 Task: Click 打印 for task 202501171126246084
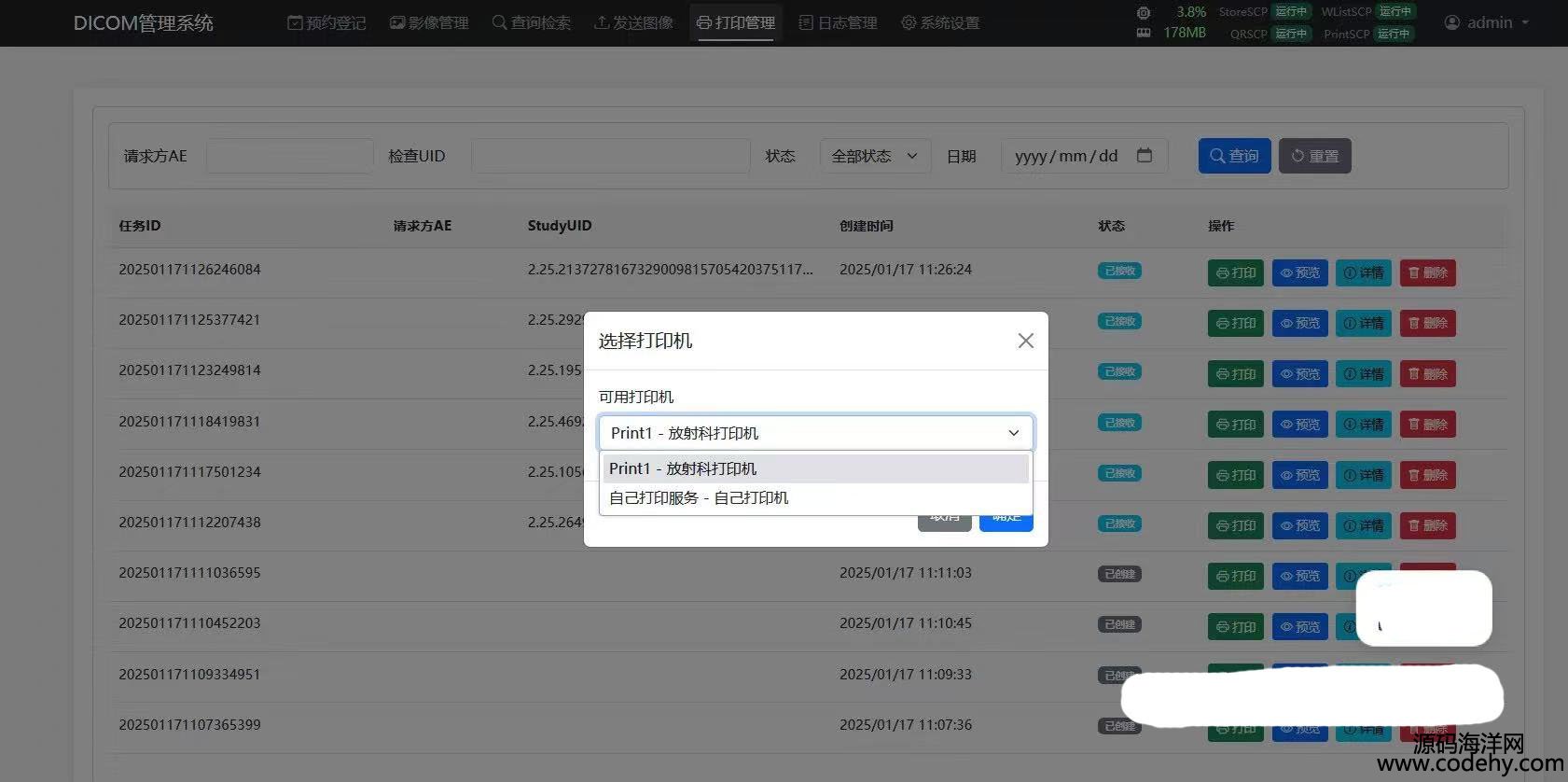[x=1235, y=272]
